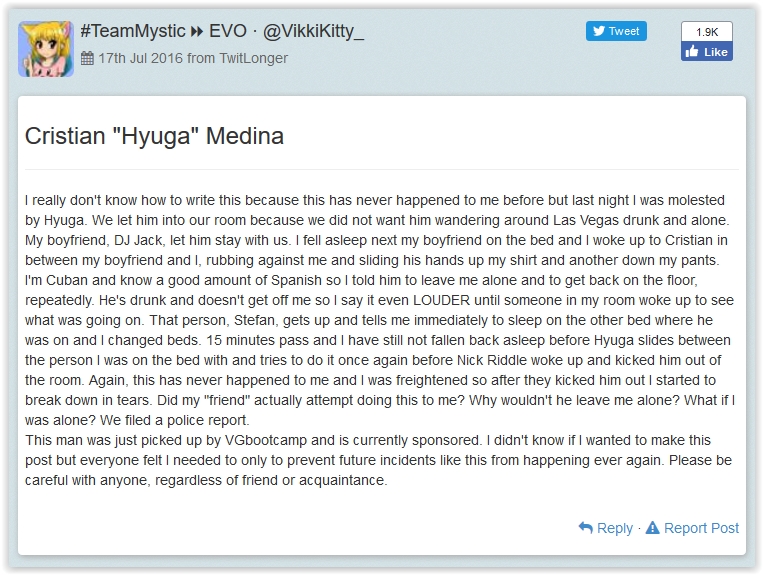Click the 17th Jul 2016 date text
Viewport: 763px width, 575px height.
[x=139, y=58]
